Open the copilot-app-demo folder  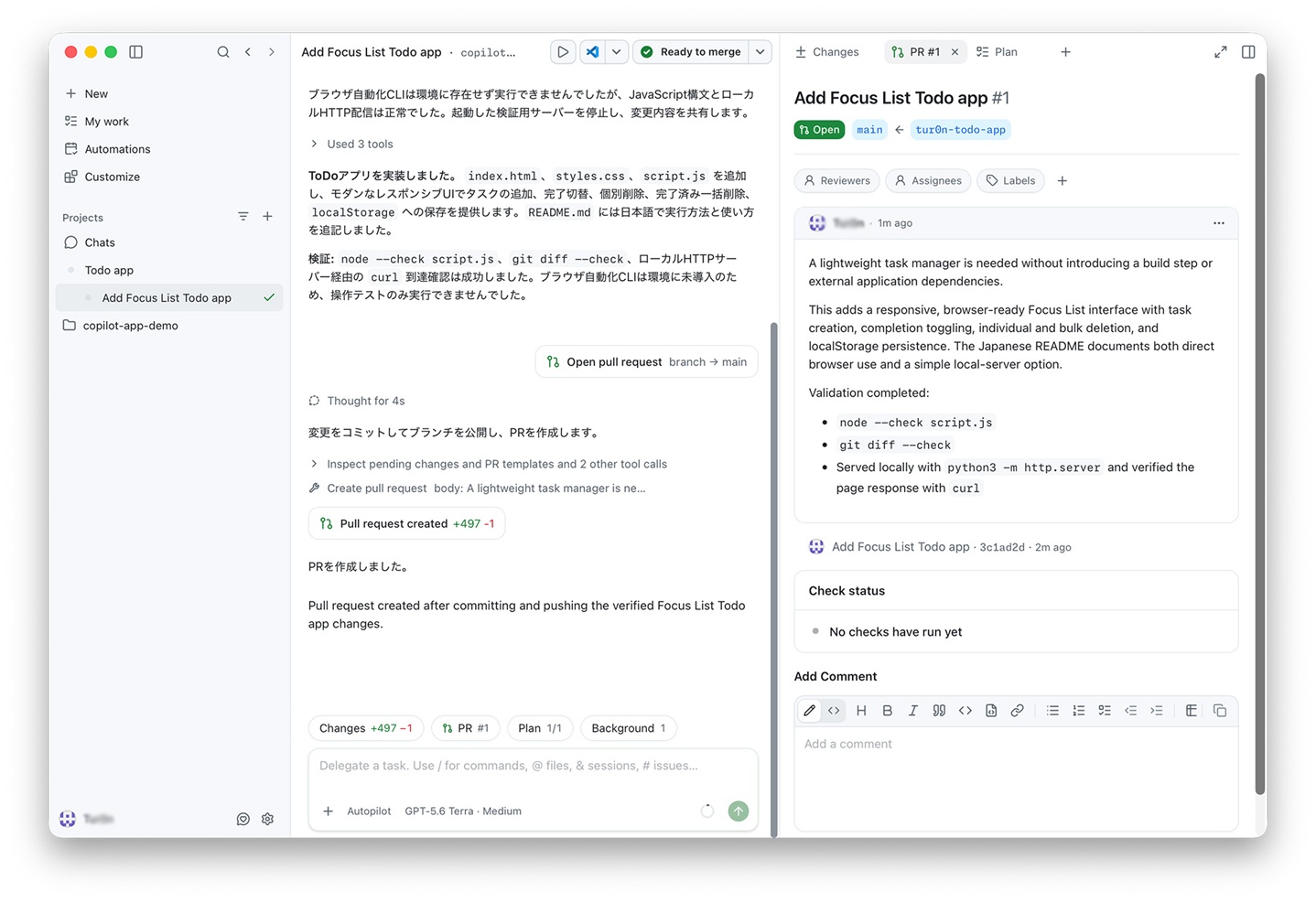point(168,326)
